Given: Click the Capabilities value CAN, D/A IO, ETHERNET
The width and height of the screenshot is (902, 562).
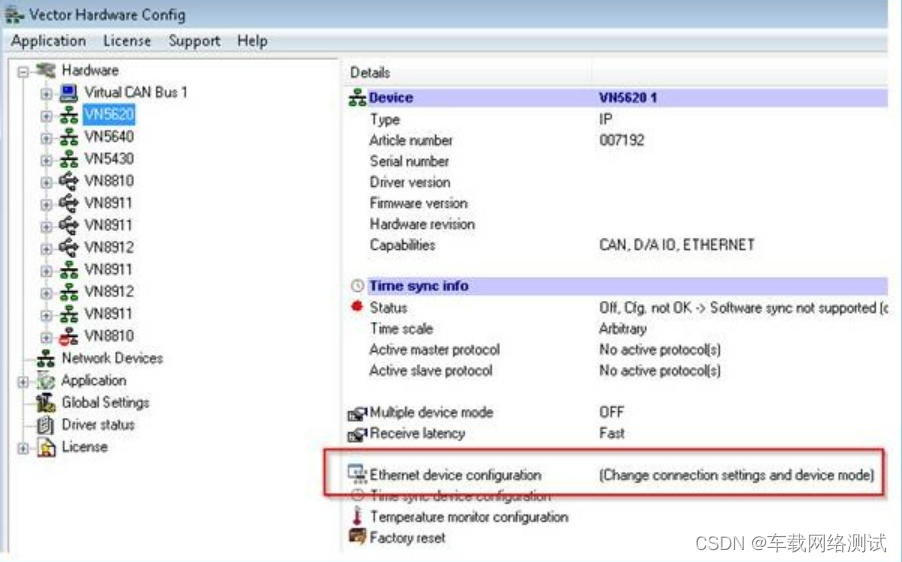Looking at the screenshot, I should point(676,245).
